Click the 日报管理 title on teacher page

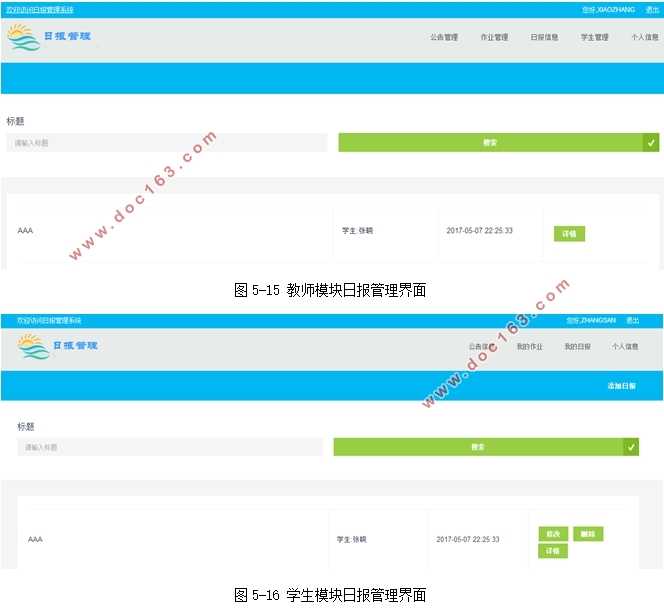pos(67,36)
